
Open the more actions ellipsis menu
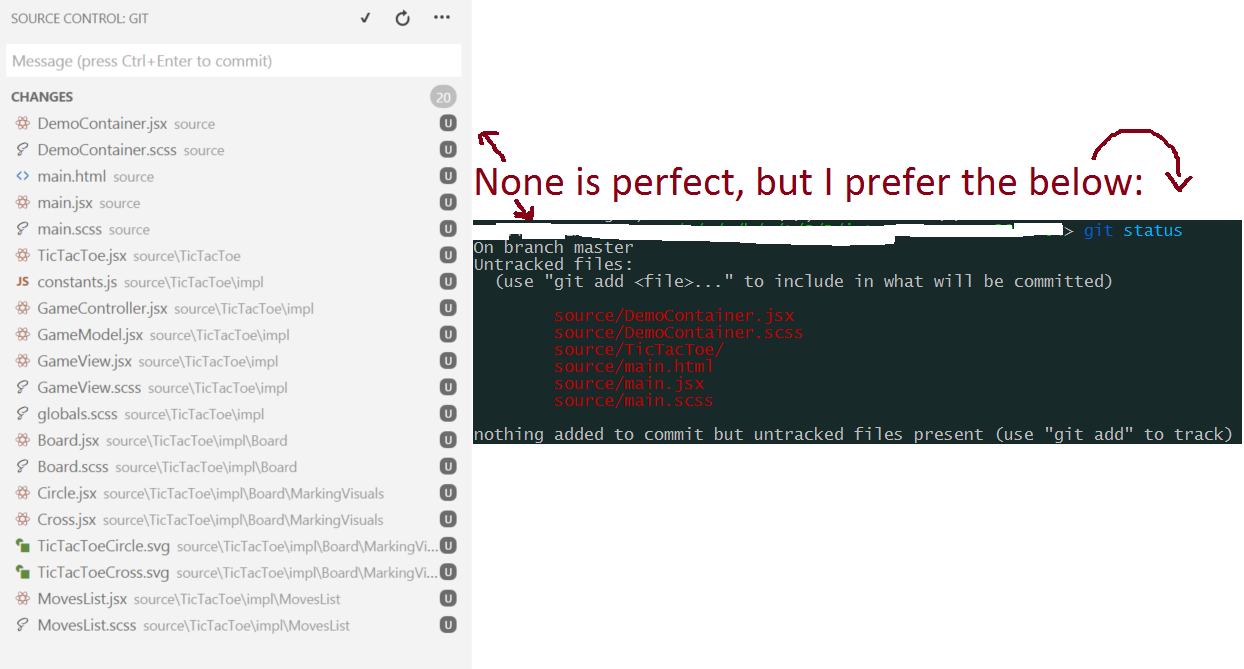click(x=442, y=18)
